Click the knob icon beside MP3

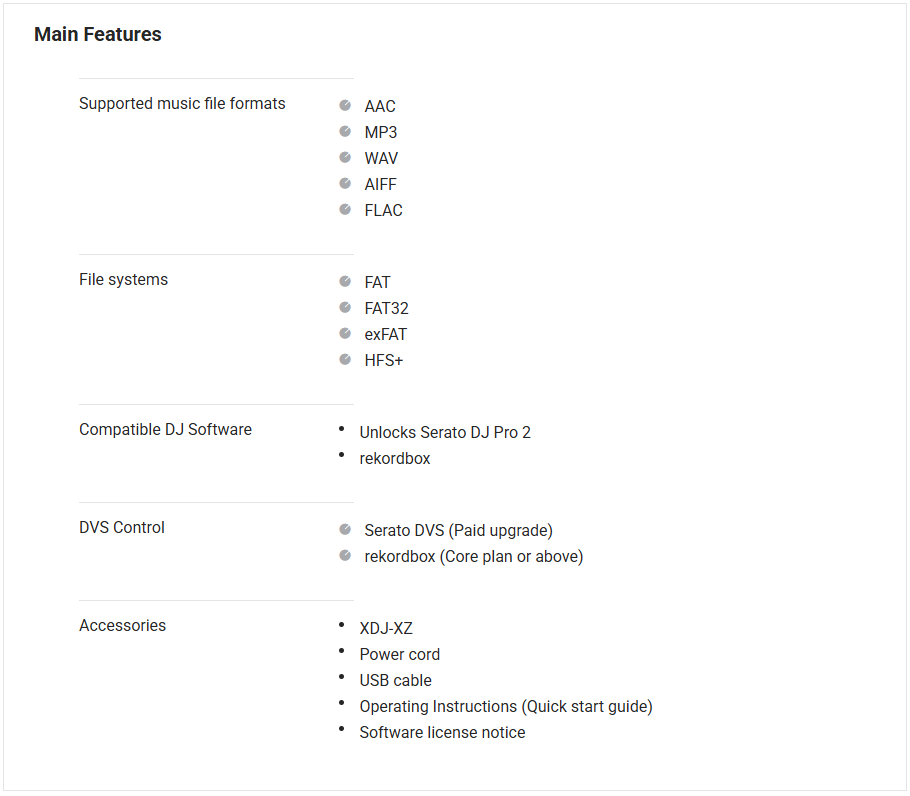(x=345, y=131)
